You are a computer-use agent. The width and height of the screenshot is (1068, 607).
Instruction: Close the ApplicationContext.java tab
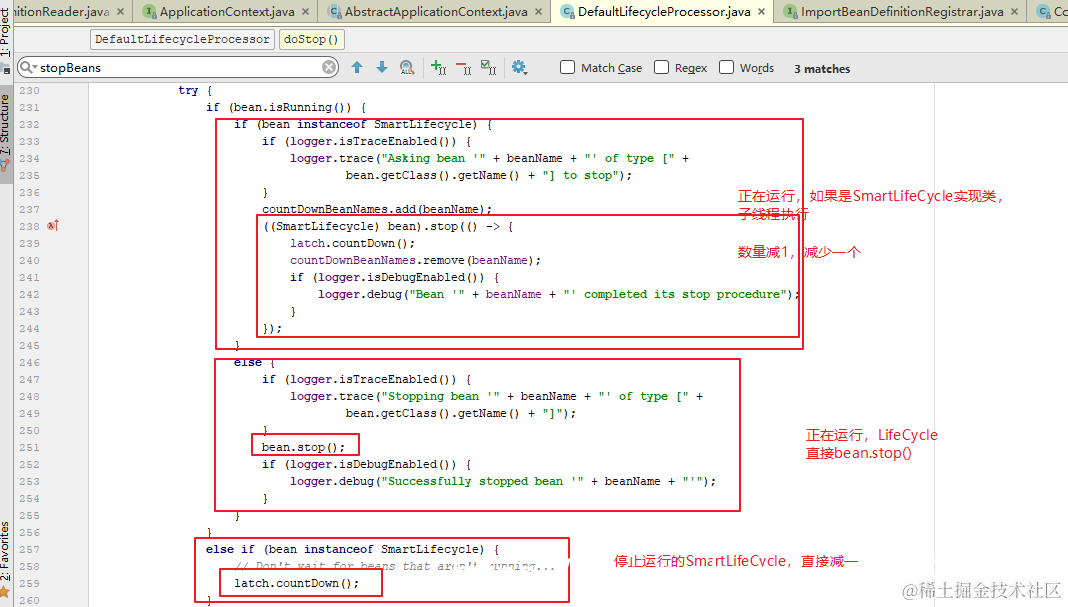[x=305, y=12]
